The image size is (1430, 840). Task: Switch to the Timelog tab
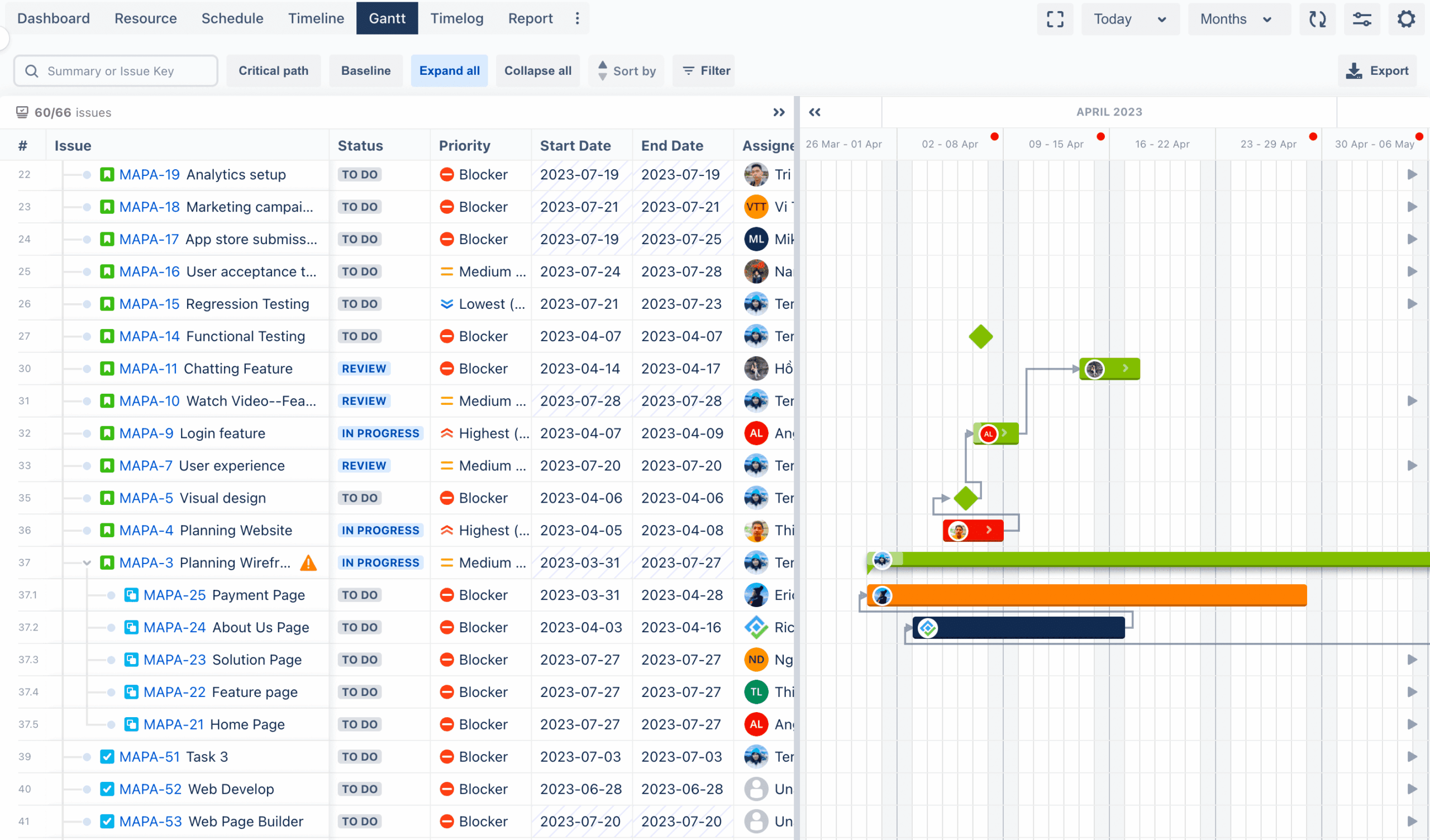[457, 18]
